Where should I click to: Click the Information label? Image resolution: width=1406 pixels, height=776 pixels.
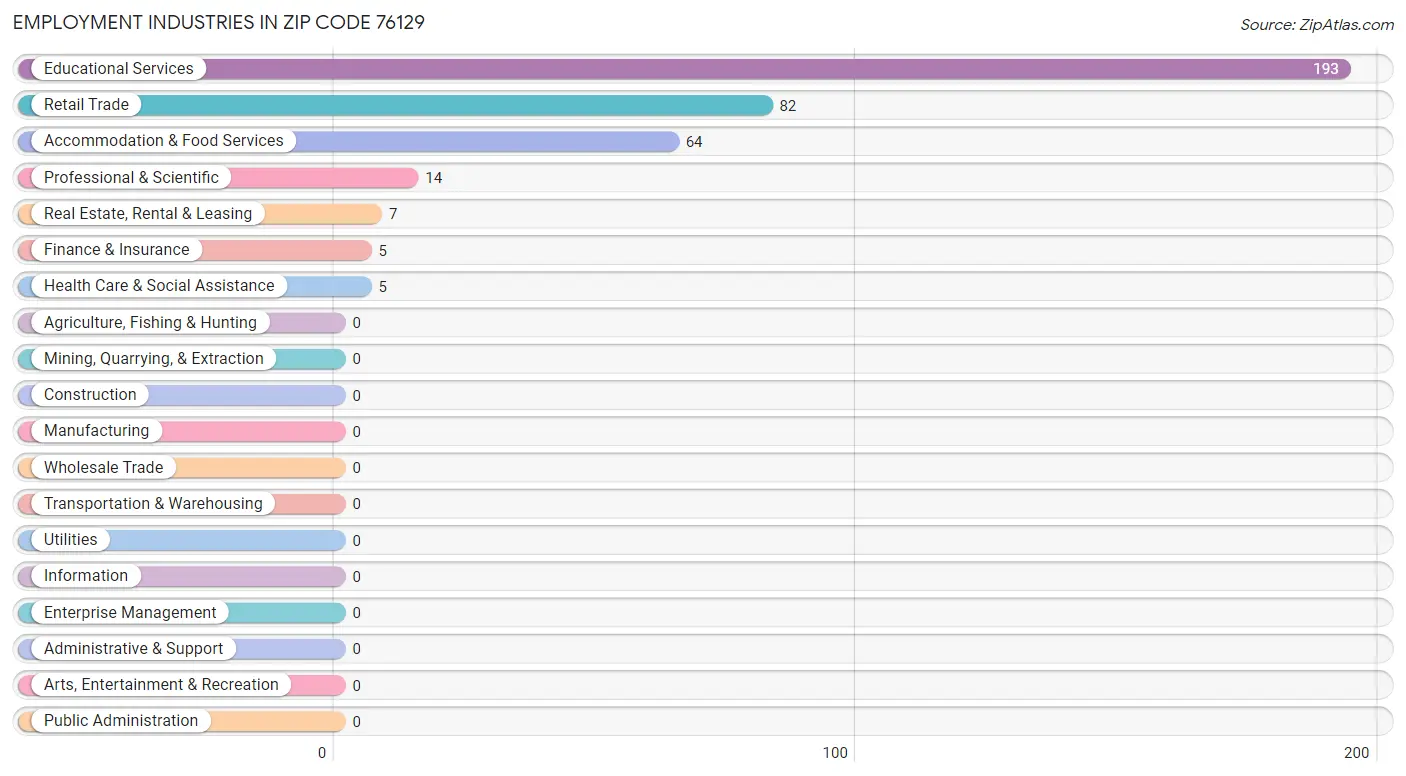pyautogui.click(x=86, y=576)
